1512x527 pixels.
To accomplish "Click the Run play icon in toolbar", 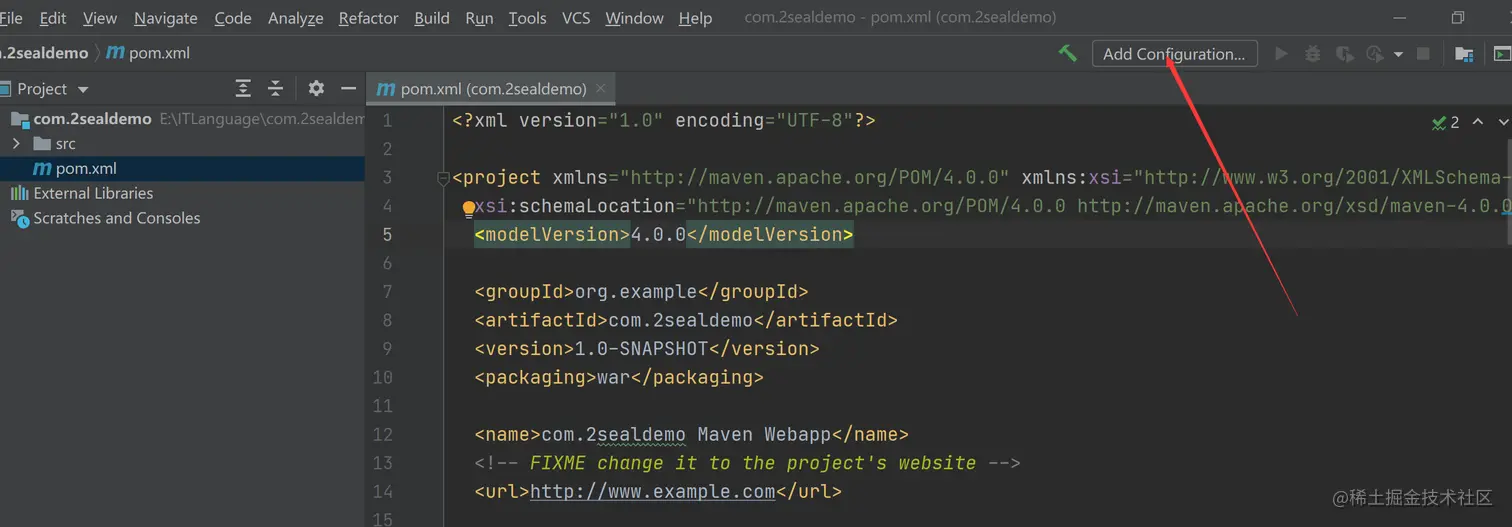I will [1281, 54].
